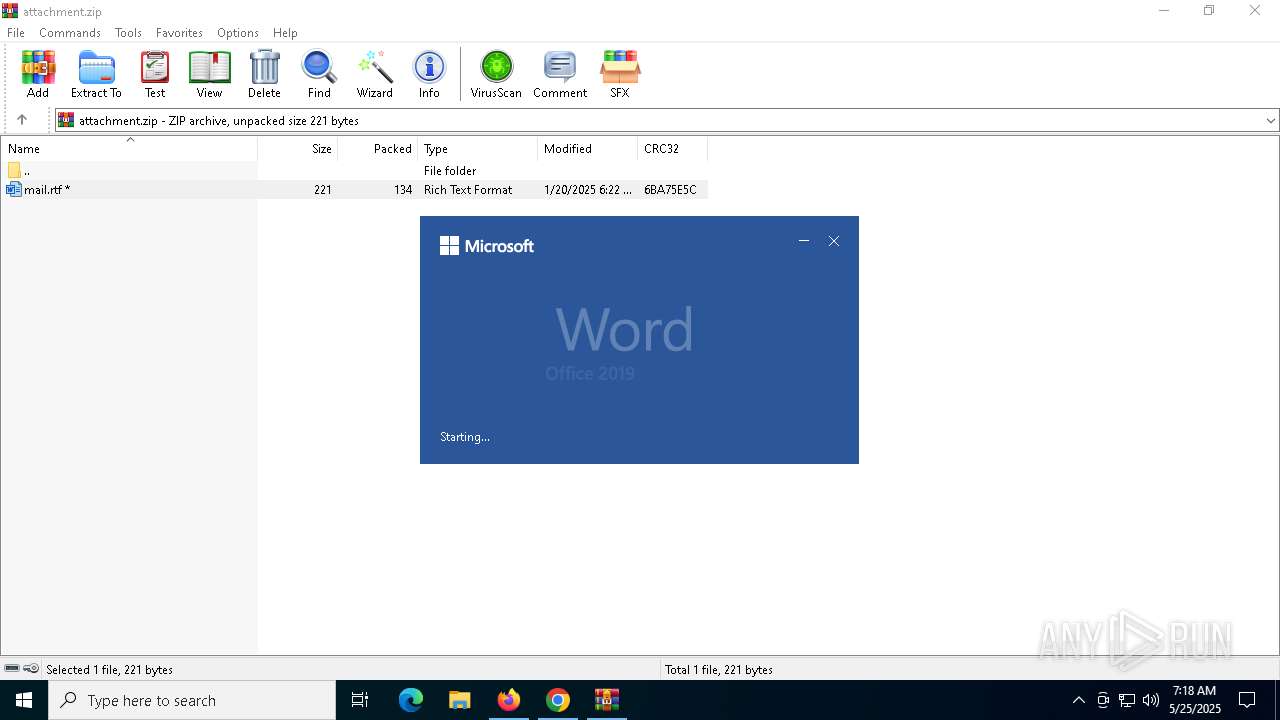This screenshot has height=720, width=1280.
Task: Minimize the Word splash screen
Action: tap(804, 241)
